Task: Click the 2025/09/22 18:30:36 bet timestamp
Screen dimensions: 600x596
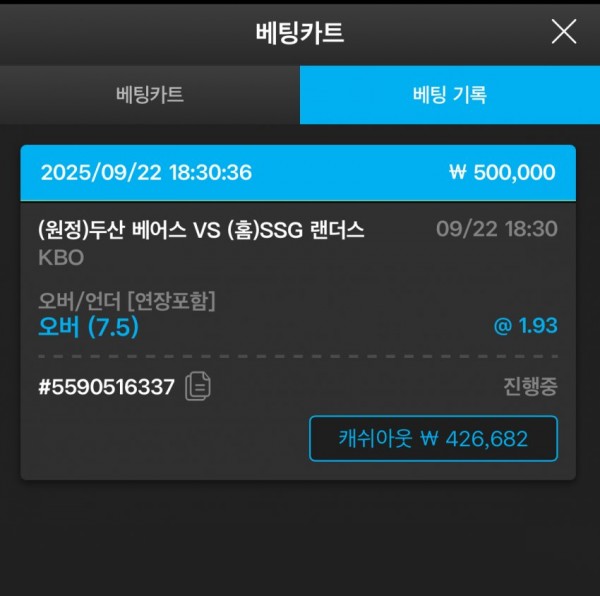Action: click(147, 173)
